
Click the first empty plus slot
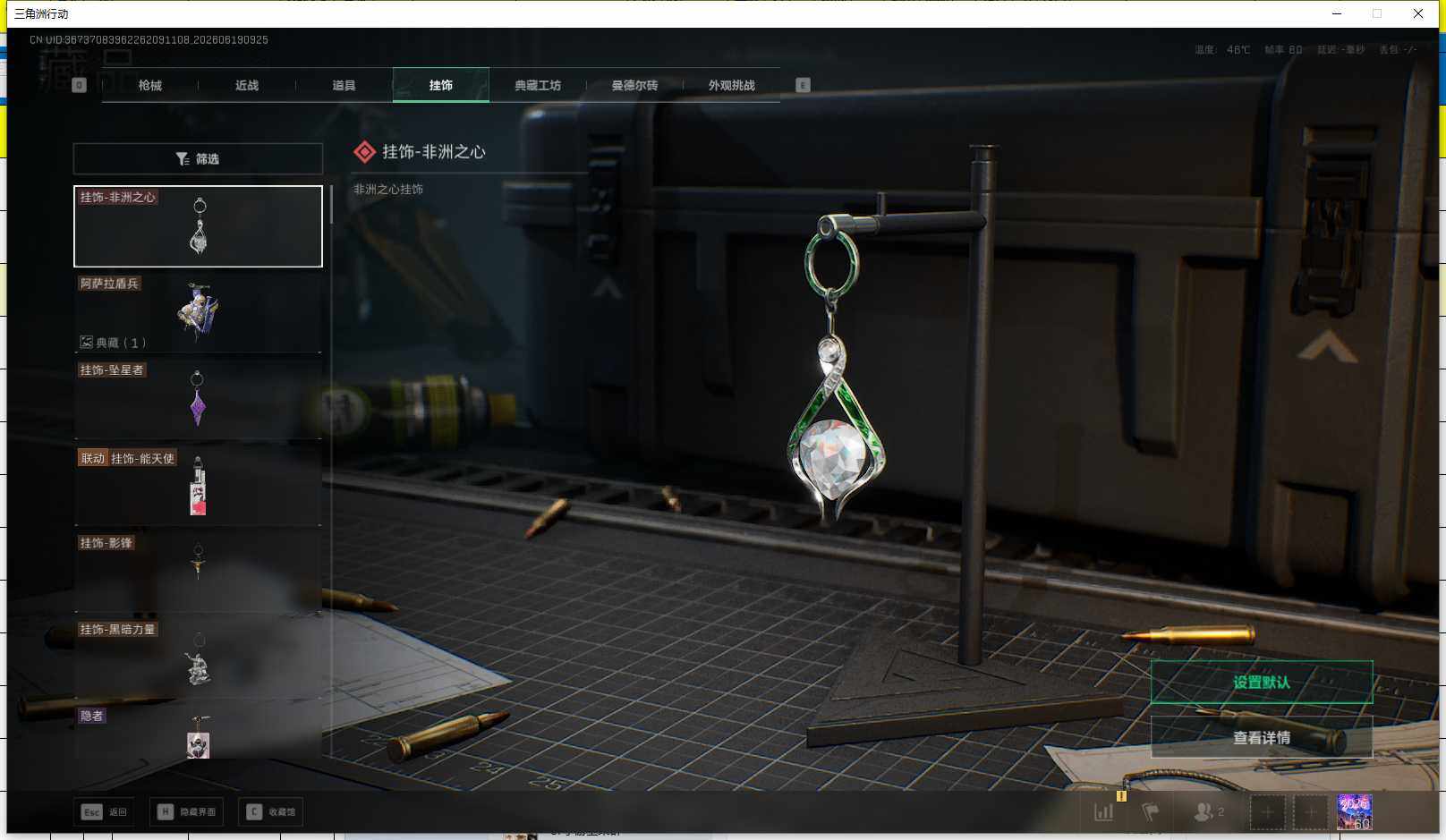1268,812
